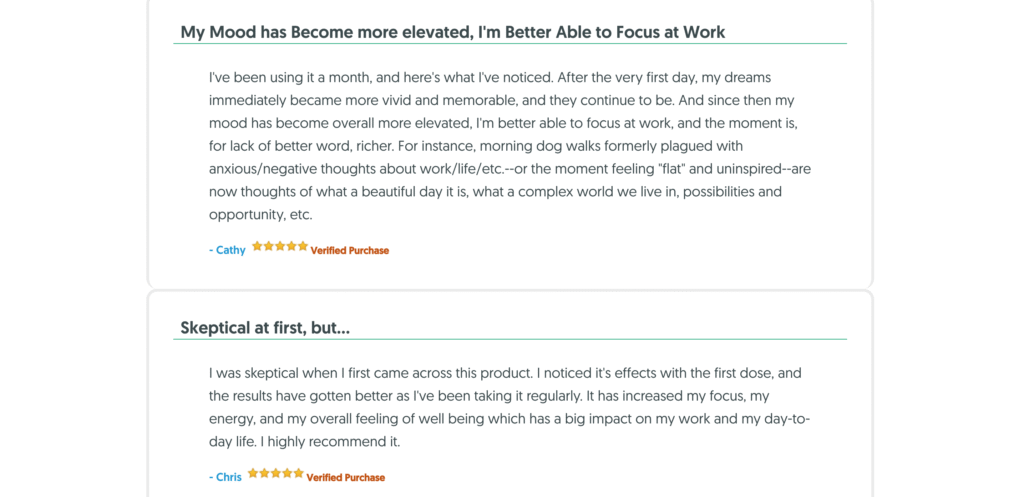Image resolution: width=1024 pixels, height=497 pixels.
Task: Click green divider under the 'My Mood' heading
Action: click(510, 44)
